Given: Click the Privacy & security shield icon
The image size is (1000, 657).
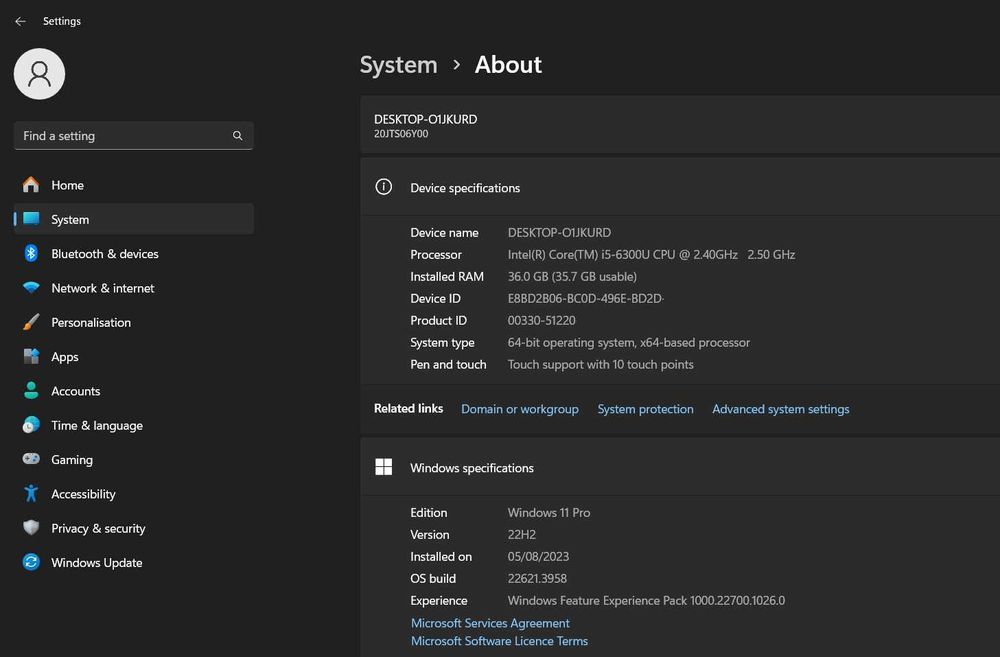Looking at the screenshot, I should point(31,528).
